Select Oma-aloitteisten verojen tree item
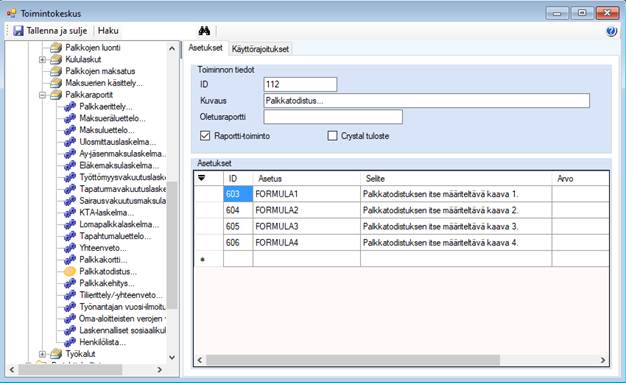 [122, 319]
